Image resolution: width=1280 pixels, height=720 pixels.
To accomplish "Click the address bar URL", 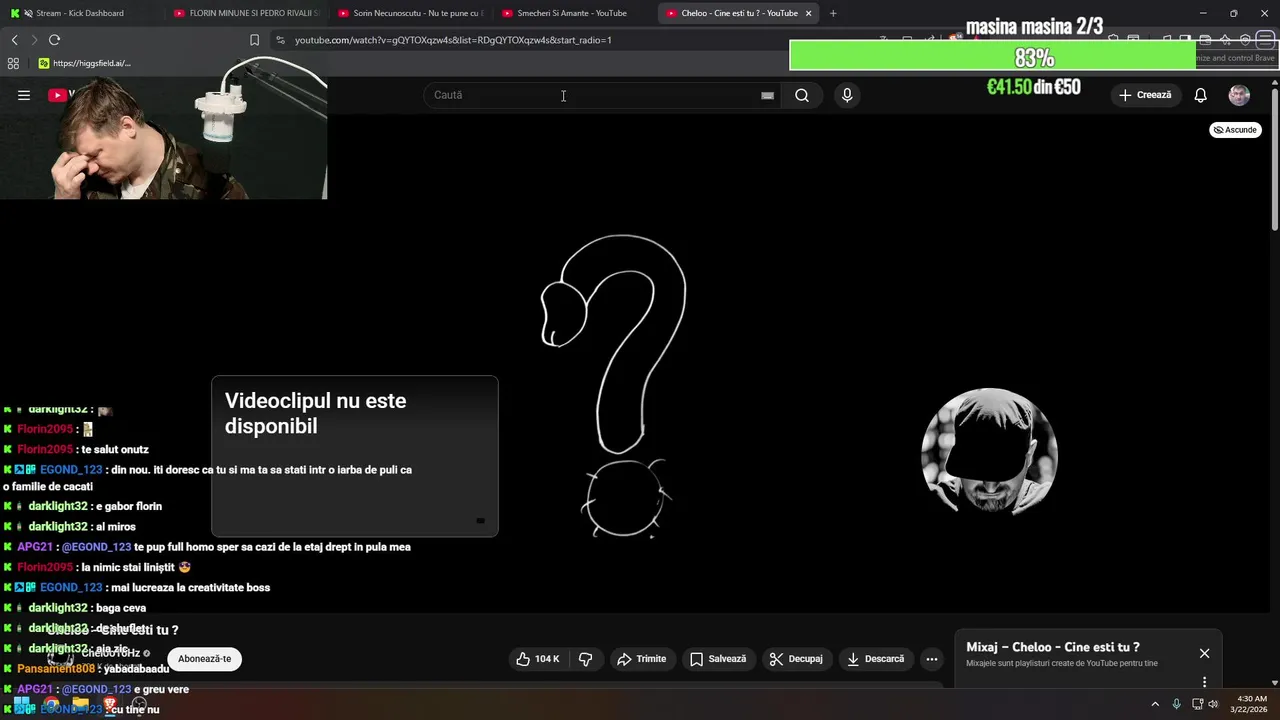I will (x=453, y=40).
